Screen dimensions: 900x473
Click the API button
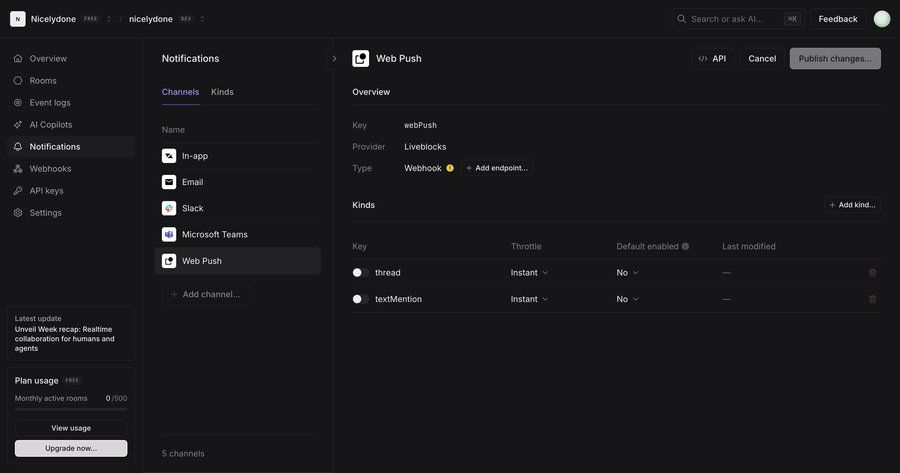pos(712,59)
